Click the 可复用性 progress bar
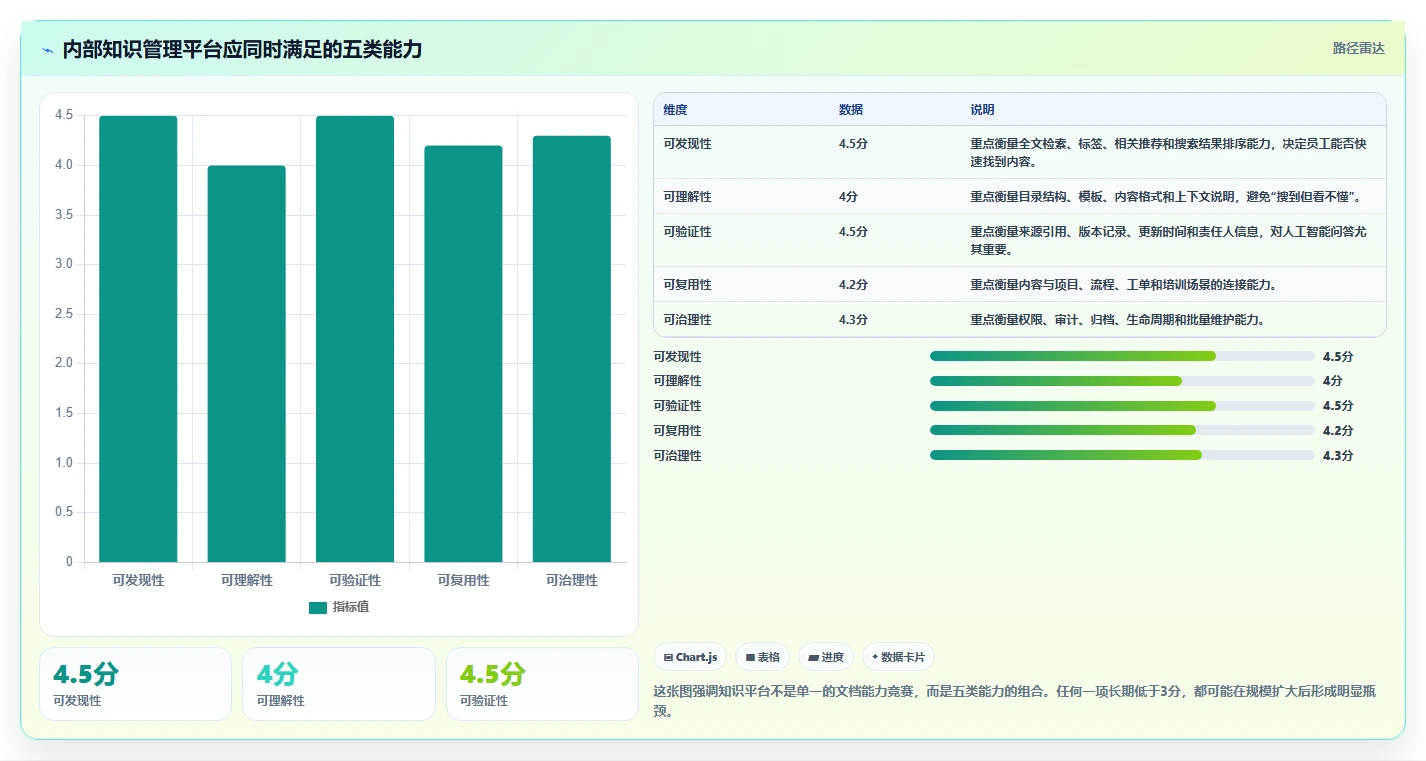 pyautogui.click(x=1122, y=430)
